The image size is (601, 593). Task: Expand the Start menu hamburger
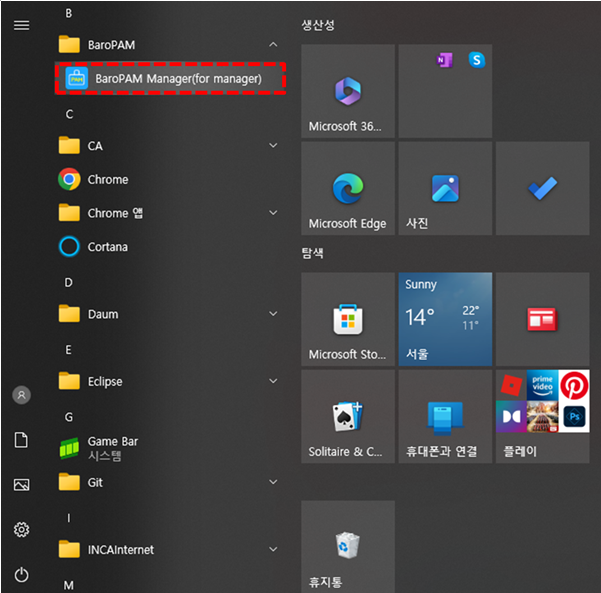(x=21, y=25)
